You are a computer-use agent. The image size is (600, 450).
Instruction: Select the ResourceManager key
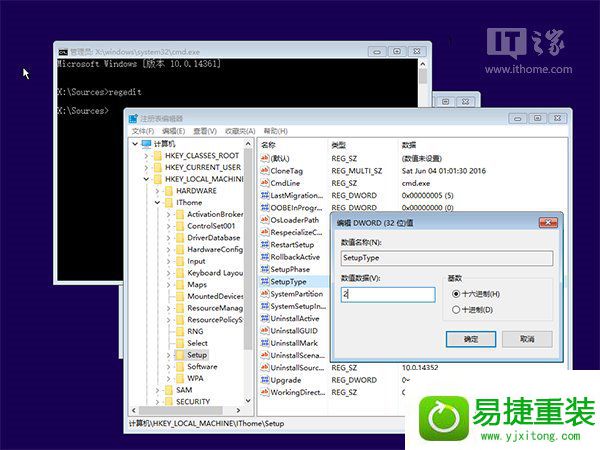coord(215,308)
